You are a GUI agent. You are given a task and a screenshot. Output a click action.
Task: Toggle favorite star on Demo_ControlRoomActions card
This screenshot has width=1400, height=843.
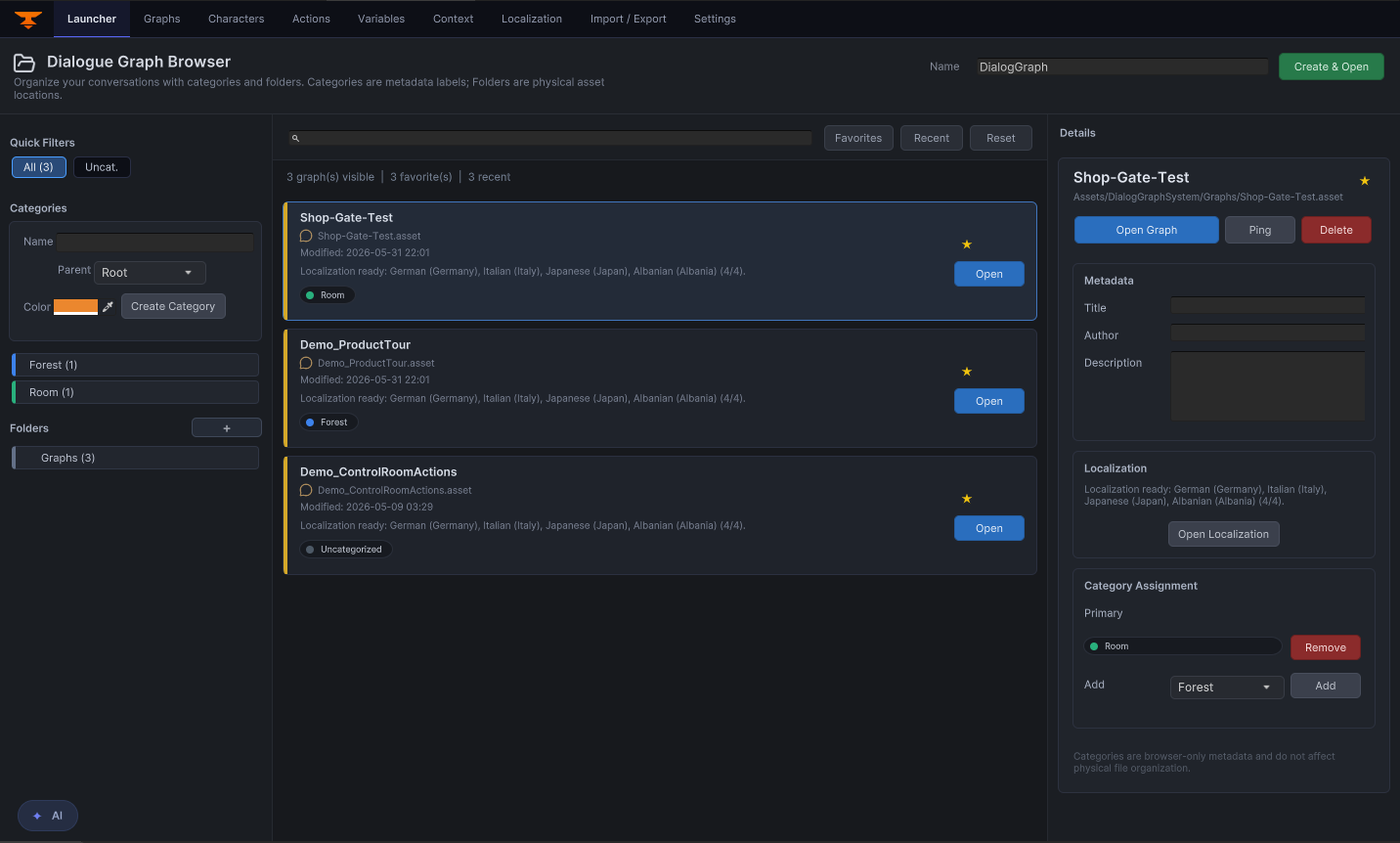(967, 499)
